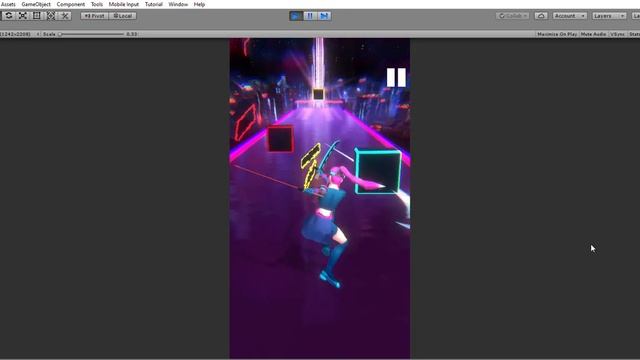The height and width of the screenshot is (360, 640).
Task: Open the Assets menu
Action: [x=8, y=4]
